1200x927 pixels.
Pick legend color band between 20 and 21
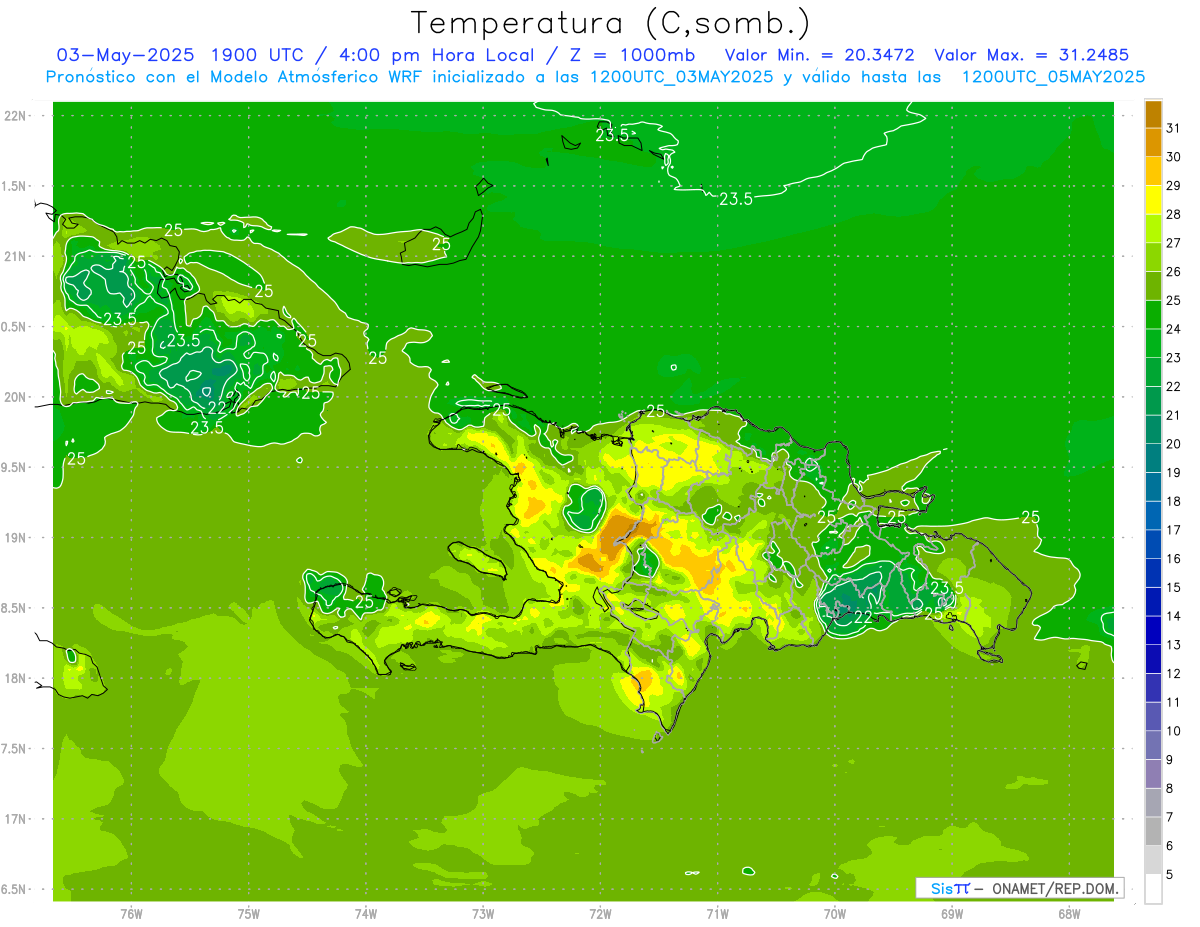(x=1153, y=429)
